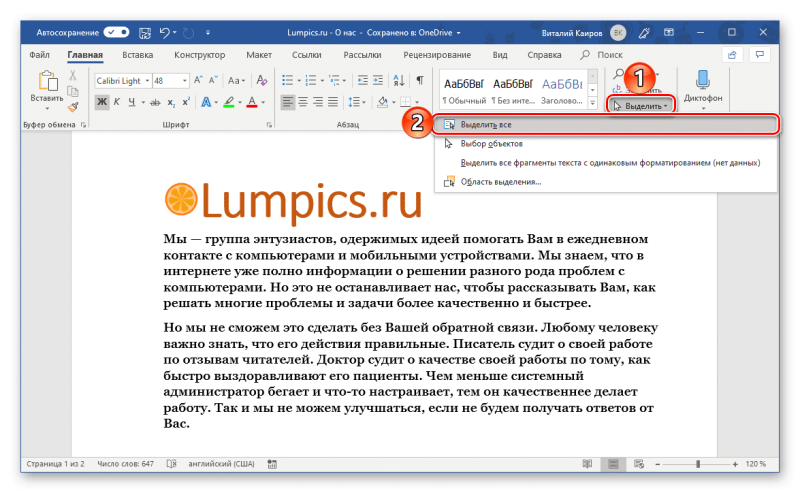Decrease paragraph indent
Screen dimensions: 800x493
tap(362, 80)
